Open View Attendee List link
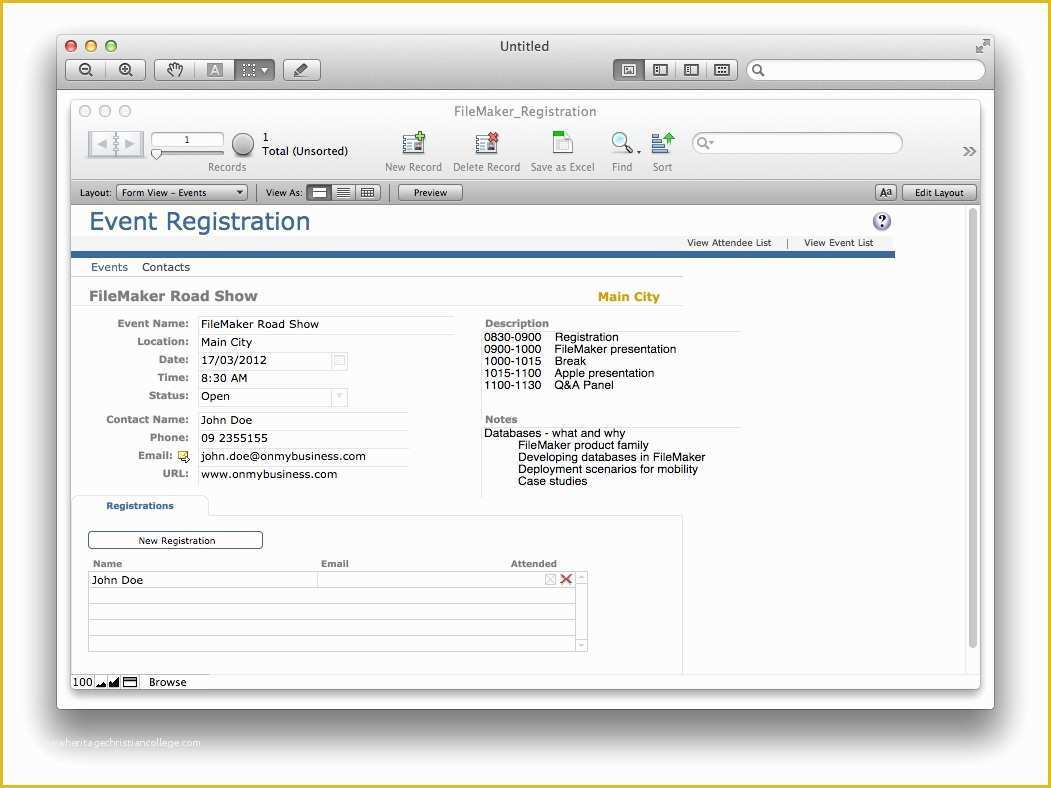The image size is (1051, 788). pos(729,243)
